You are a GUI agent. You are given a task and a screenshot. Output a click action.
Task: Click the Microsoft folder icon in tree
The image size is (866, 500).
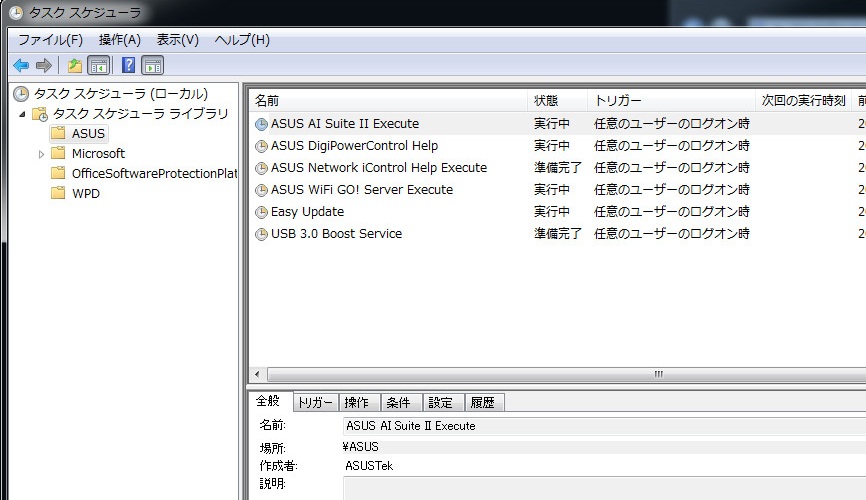click(x=58, y=153)
